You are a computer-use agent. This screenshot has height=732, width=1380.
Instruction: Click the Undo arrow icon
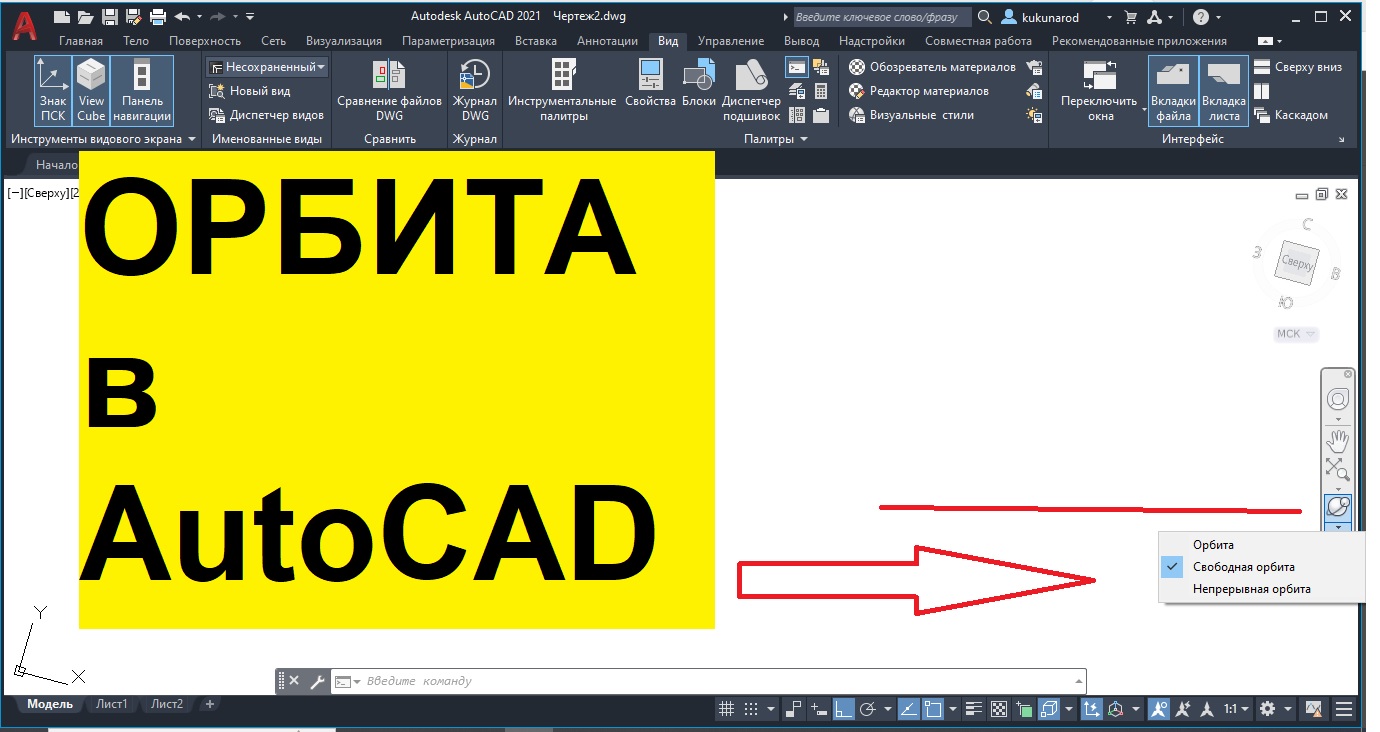click(x=181, y=16)
